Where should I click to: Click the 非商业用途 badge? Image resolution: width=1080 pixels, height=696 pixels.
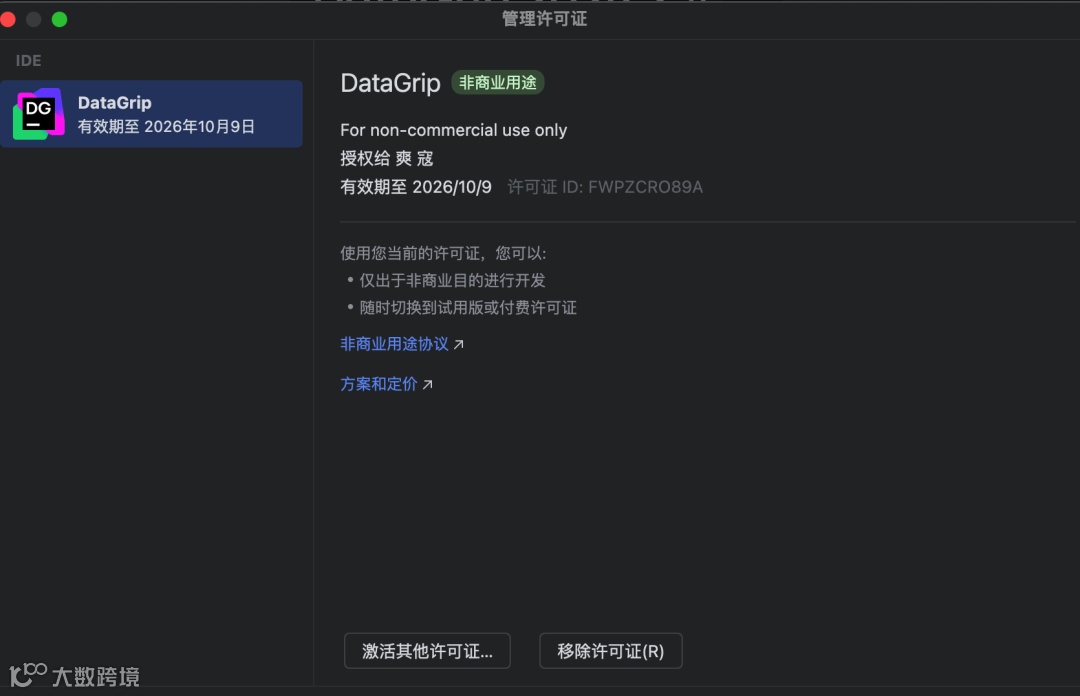click(x=497, y=83)
